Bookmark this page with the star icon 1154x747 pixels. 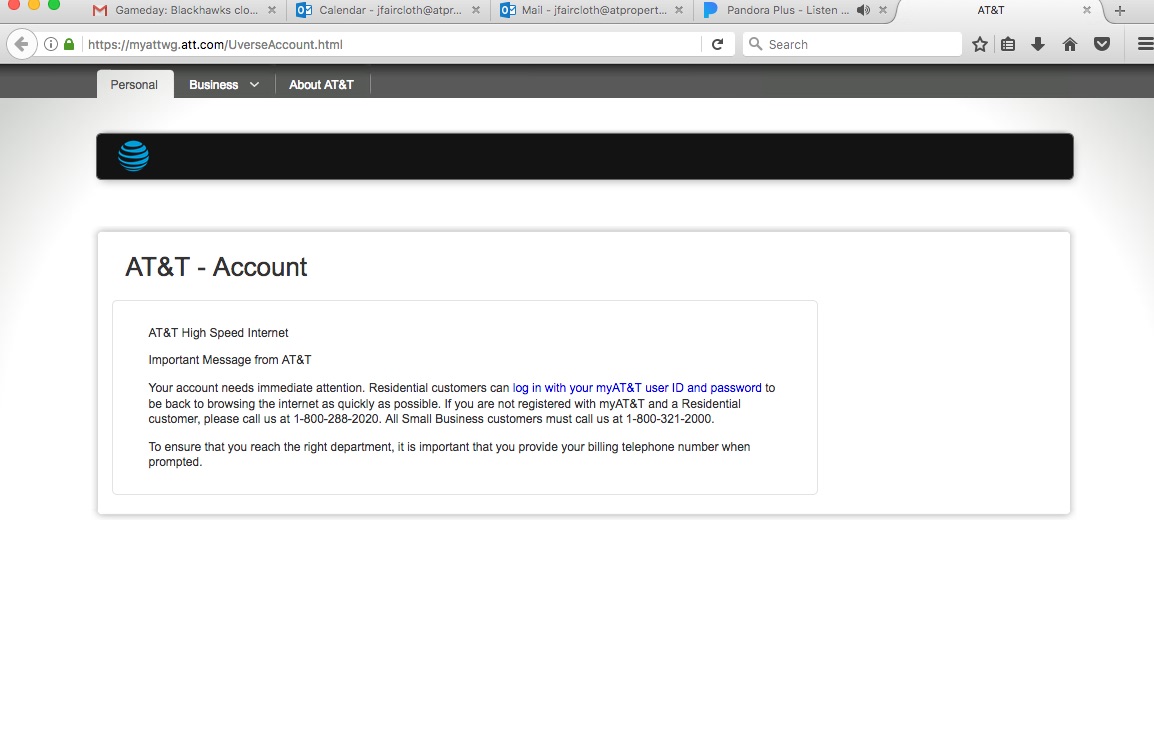tap(980, 44)
